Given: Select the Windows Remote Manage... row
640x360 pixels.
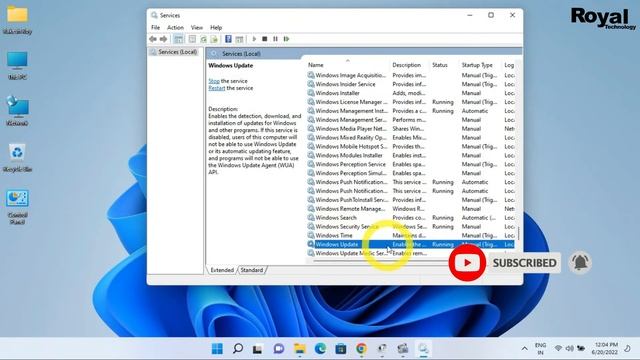Looking at the screenshot, I should tap(410, 209).
